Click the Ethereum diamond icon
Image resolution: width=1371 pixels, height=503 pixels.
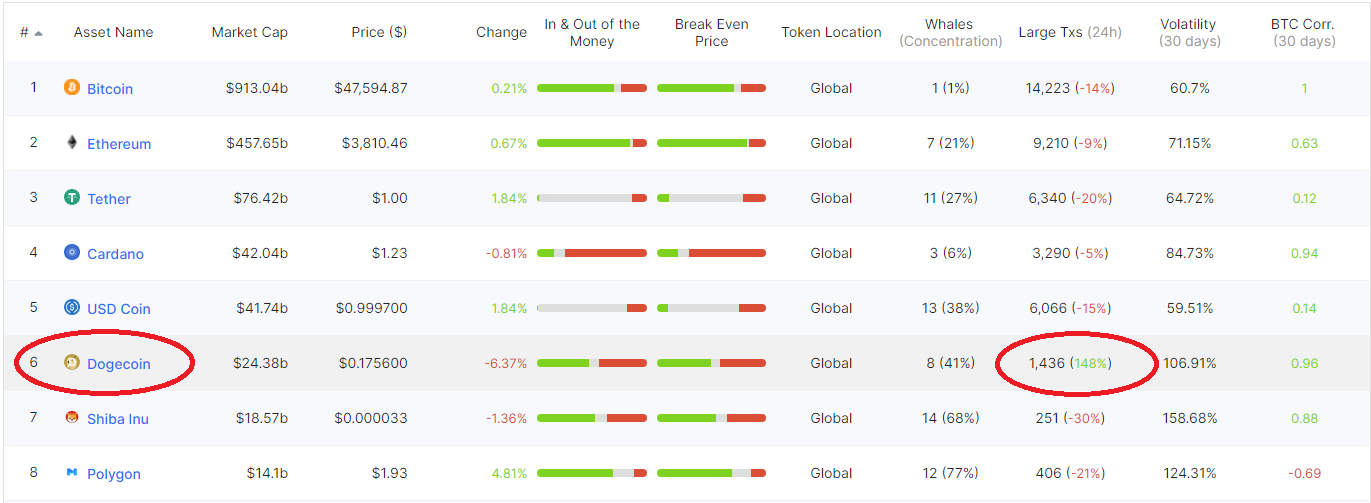click(x=71, y=143)
